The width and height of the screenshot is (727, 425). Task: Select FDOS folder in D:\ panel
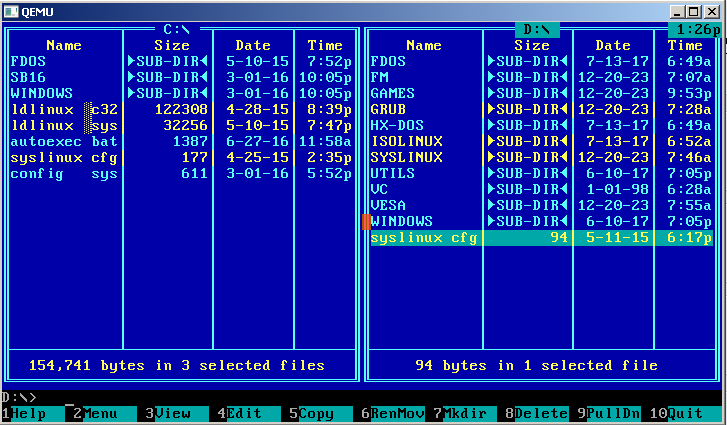pos(388,61)
